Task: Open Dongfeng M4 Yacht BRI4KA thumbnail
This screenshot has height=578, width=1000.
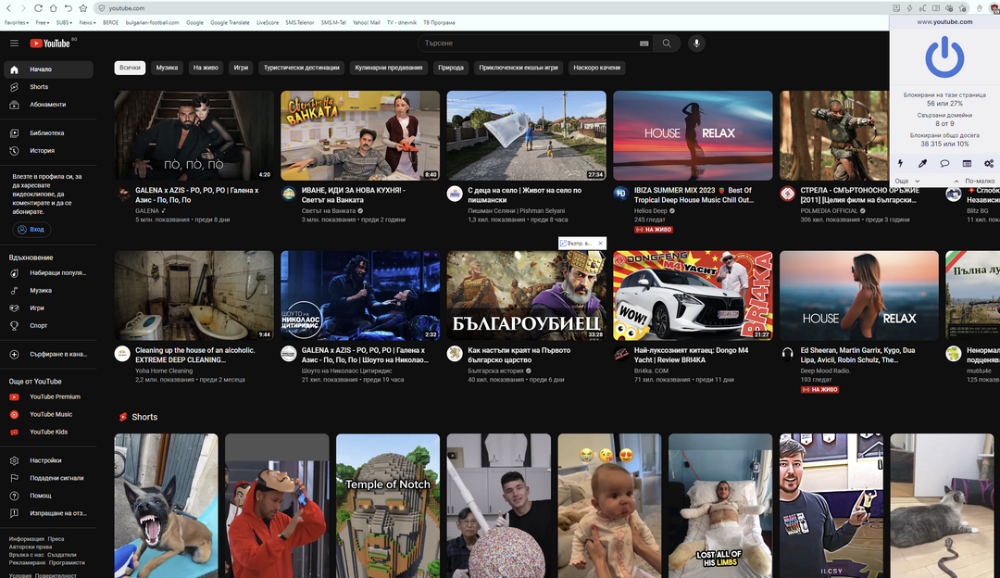Action: 693,295
